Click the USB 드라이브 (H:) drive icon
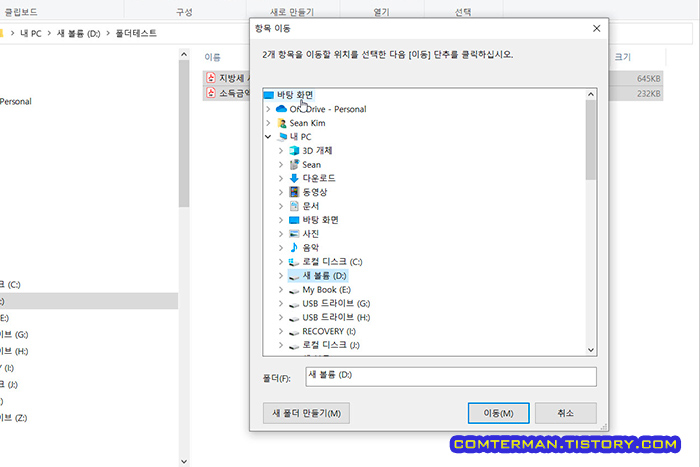This screenshot has height=467, width=700. point(294,318)
